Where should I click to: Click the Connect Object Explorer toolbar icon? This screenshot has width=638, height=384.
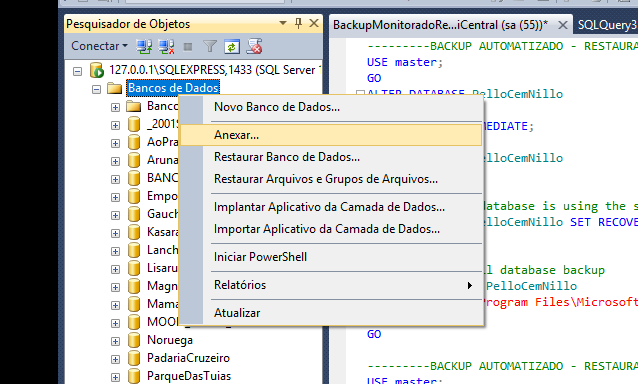pyautogui.click(x=144, y=46)
